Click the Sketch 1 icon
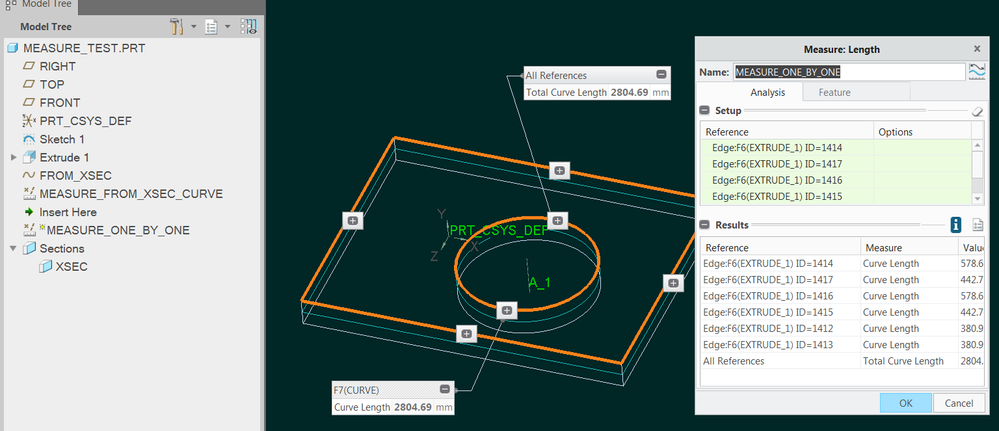The height and width of the screenshot is (431, 999). [29, 139]
